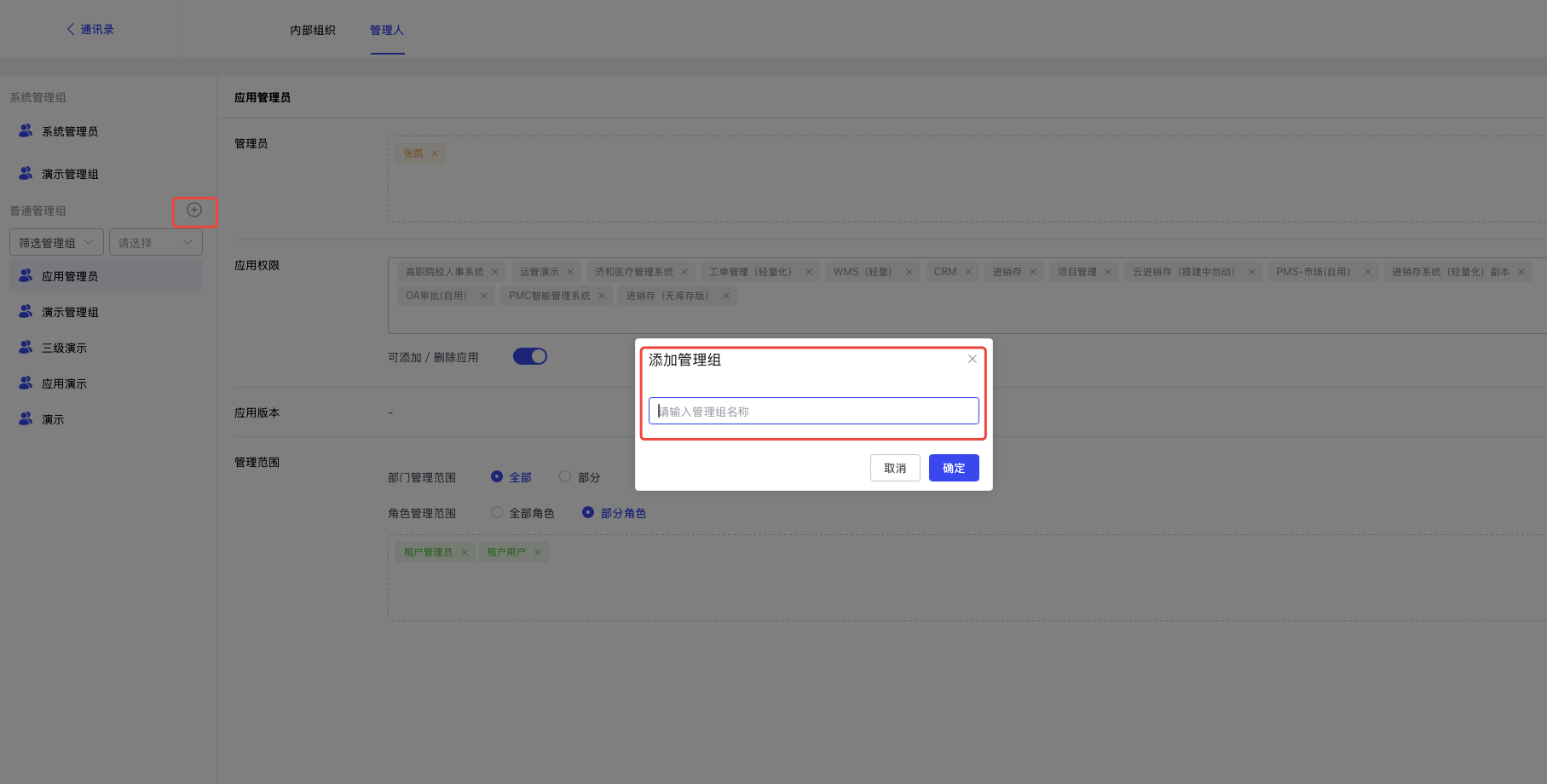Click the plus icon to add management group
The image size is (1547, 784).
pyautogui.click(x=194, y=210)
